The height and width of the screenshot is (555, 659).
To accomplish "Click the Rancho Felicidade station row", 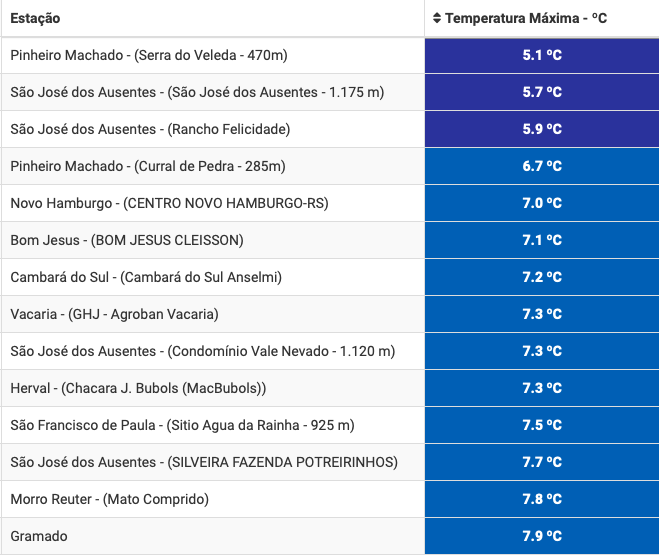I will point(150,129).
